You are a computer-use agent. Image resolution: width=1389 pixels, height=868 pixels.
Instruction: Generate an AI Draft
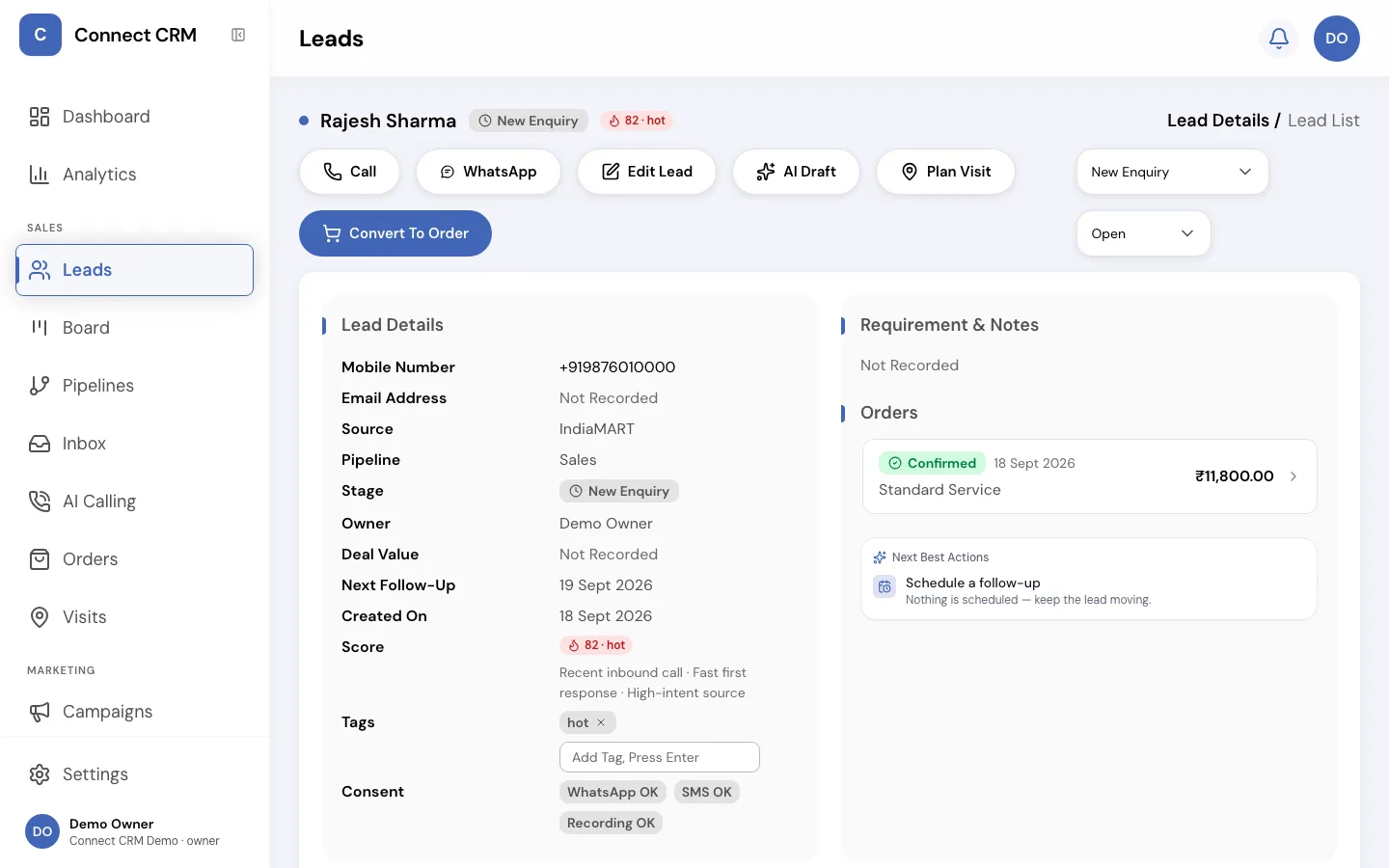pos(796,172)
